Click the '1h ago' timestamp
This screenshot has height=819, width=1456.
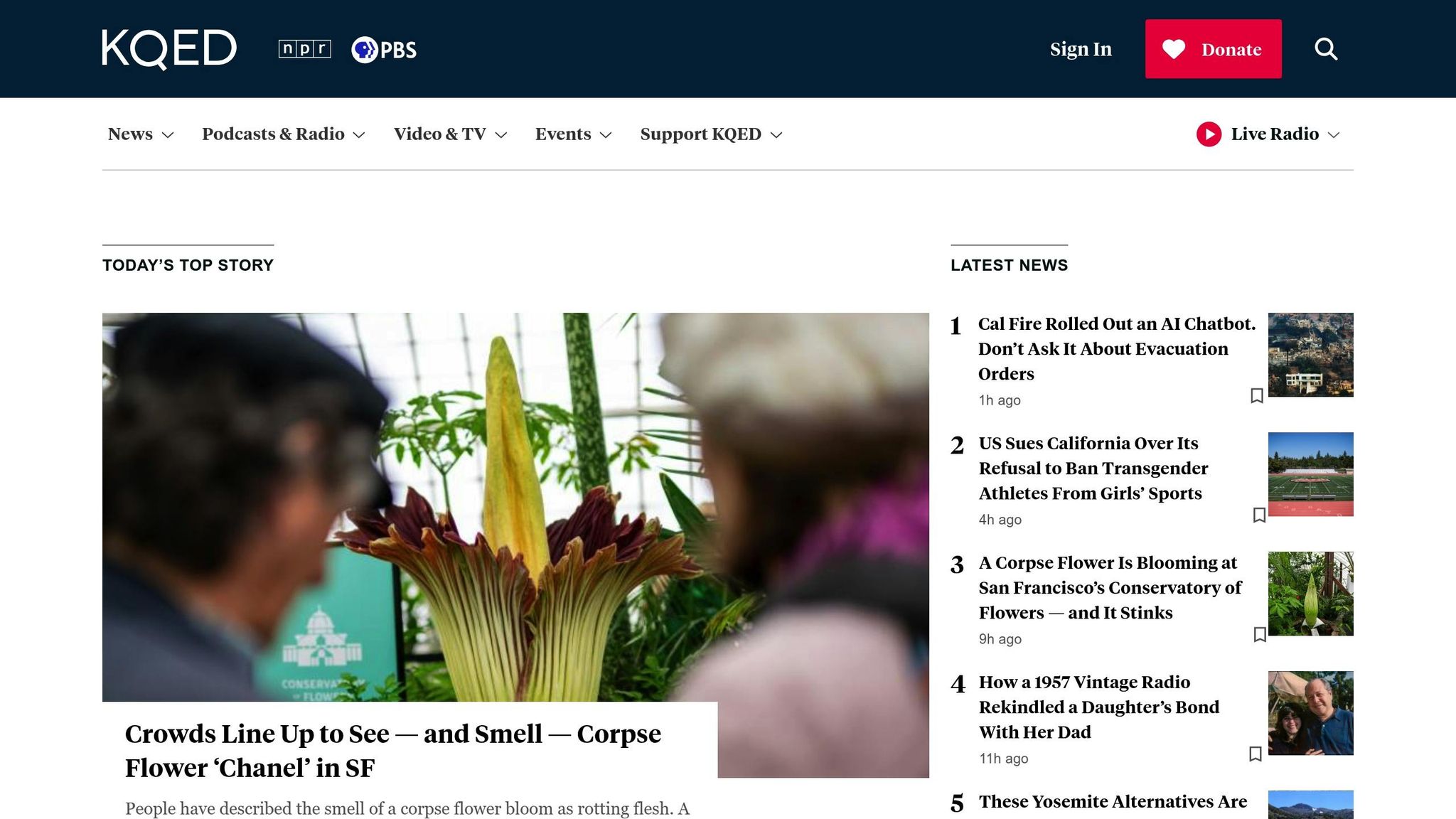[x=1000, y=400]
